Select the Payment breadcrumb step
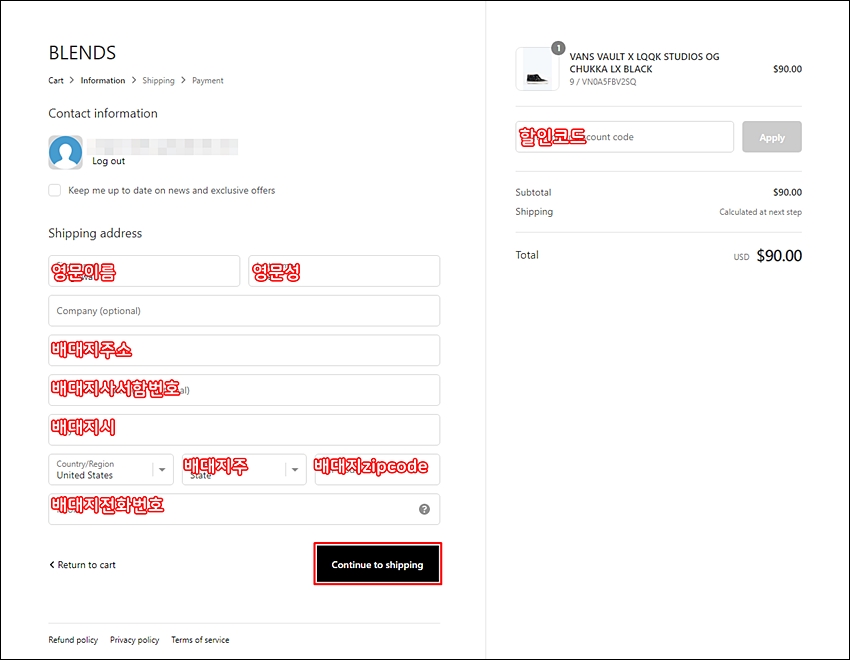Screen dimensions: 850x660 point(208,80)
